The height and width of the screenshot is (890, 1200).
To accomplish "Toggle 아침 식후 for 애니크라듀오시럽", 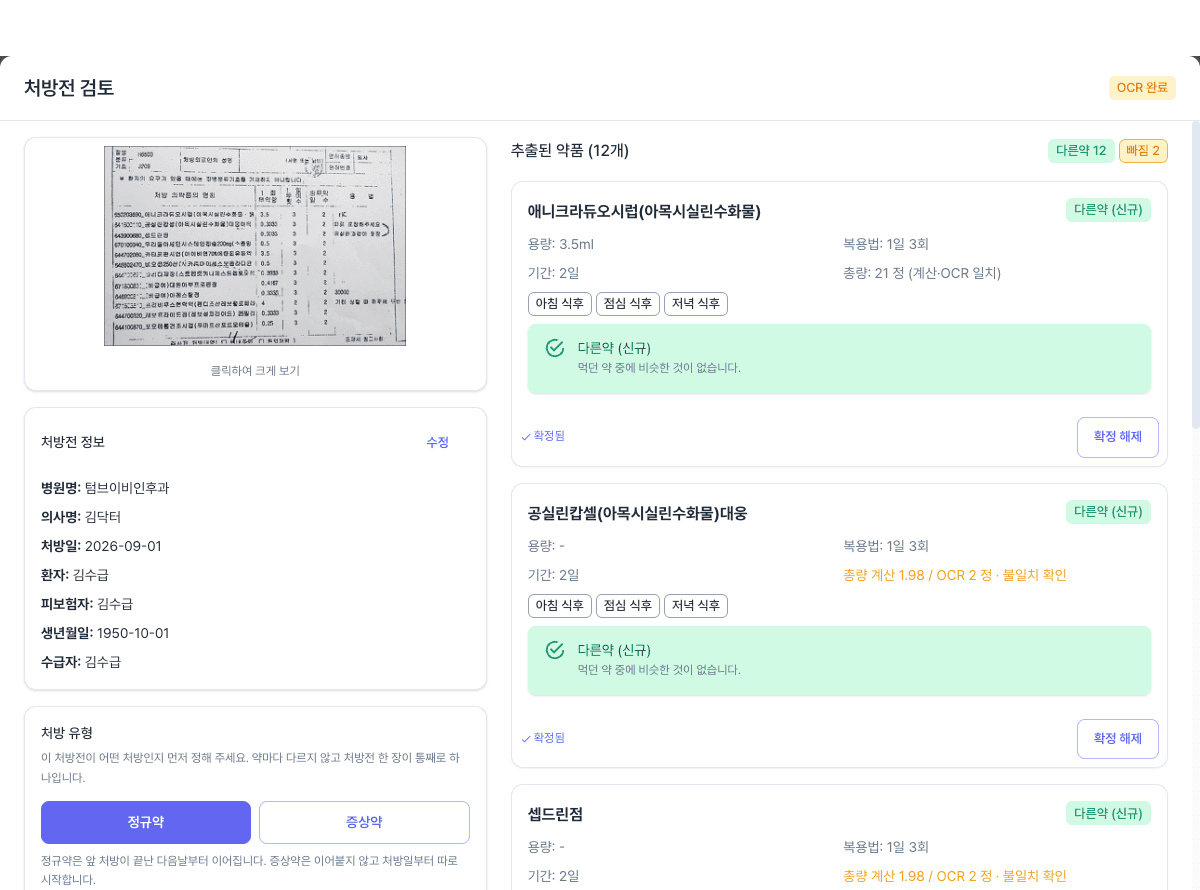I will (560, 304).
